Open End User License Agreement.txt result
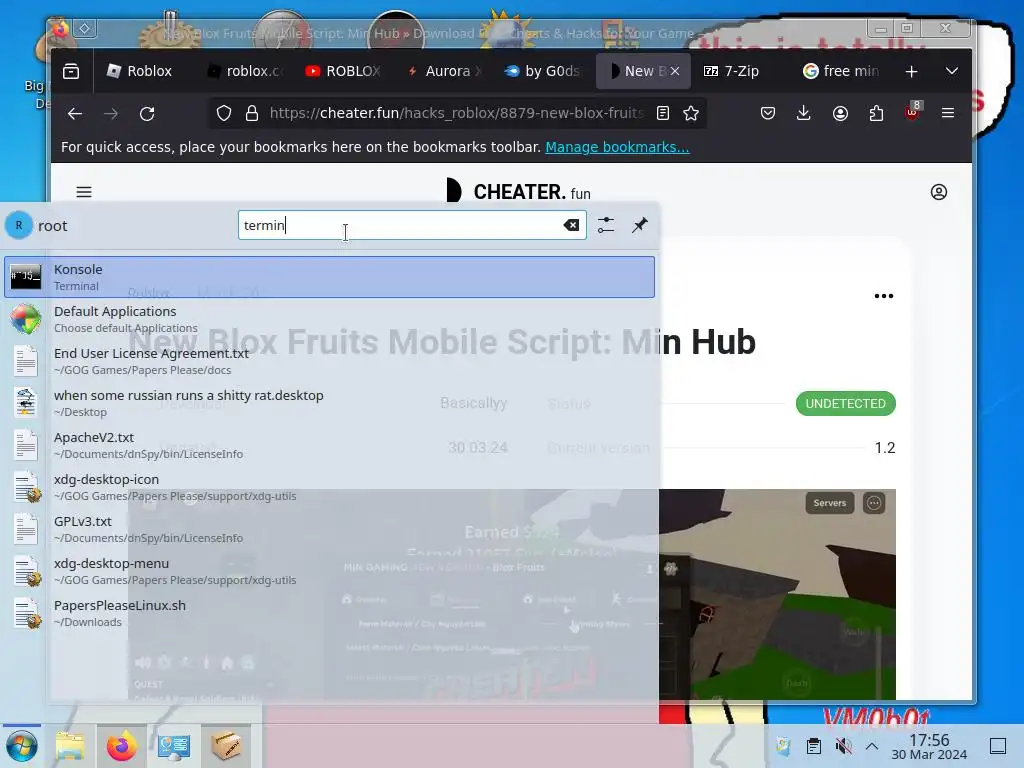The width and height of the screenshot is (1024, 768). point(329,361)
